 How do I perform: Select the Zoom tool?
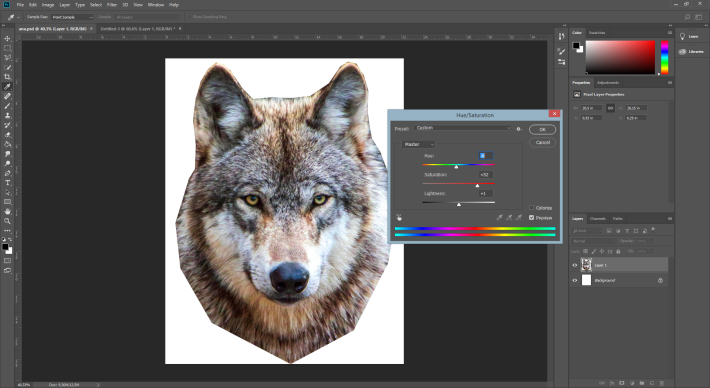coord(7,221)
